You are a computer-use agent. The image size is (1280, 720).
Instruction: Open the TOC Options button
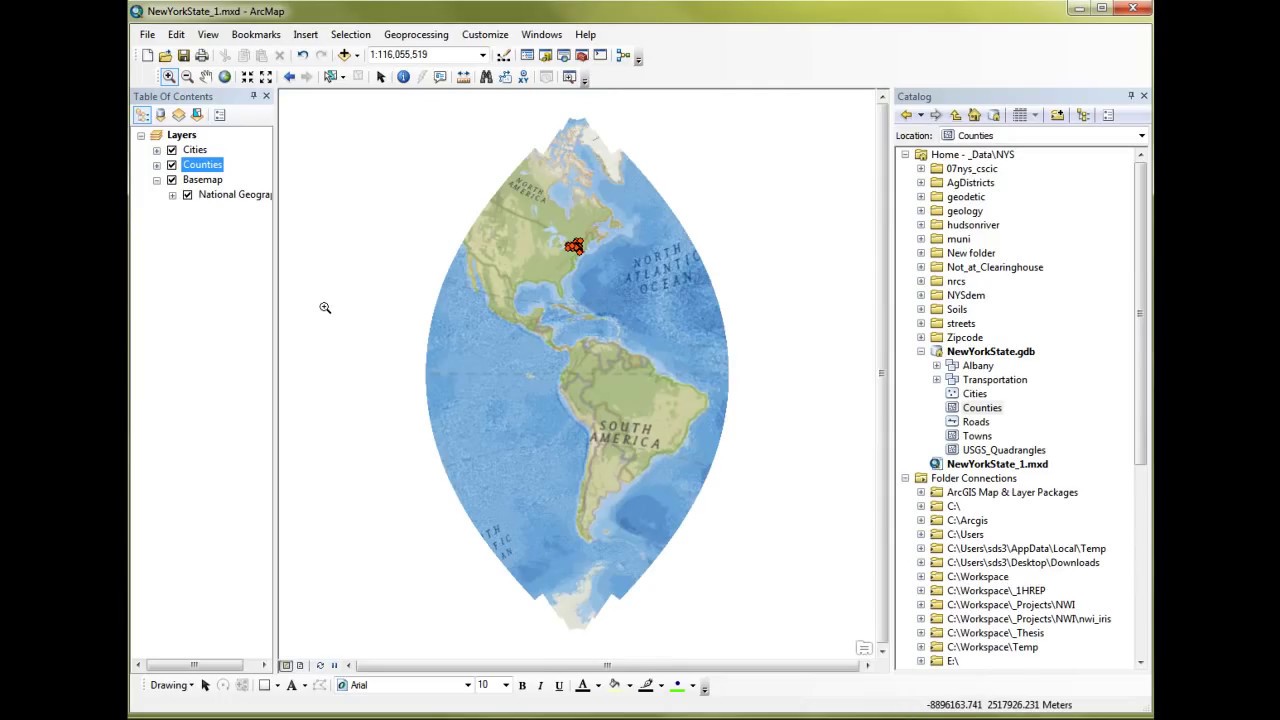coord(220,115)
